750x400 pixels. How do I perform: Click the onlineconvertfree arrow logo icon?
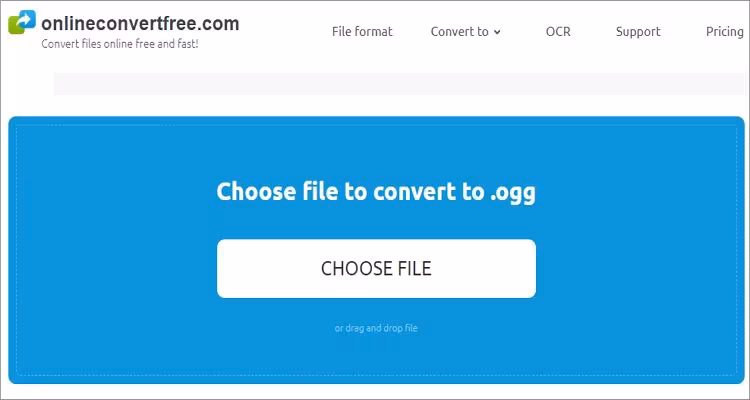click(x=22, y=22)
